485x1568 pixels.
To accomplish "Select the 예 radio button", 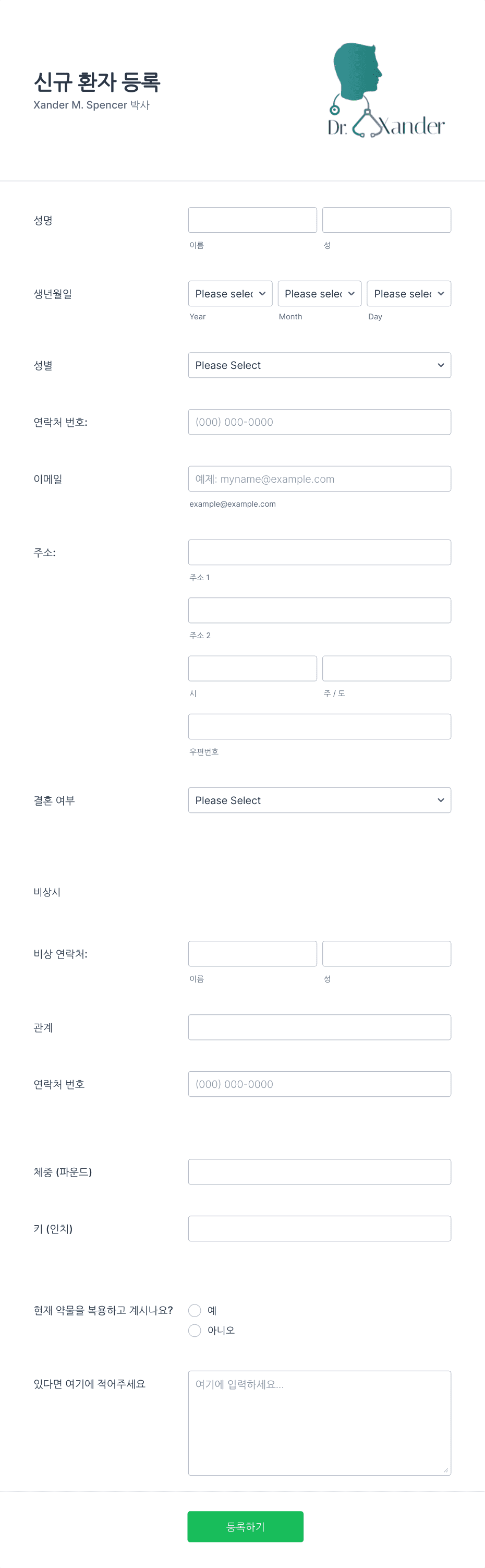I will click(195, 1310).
